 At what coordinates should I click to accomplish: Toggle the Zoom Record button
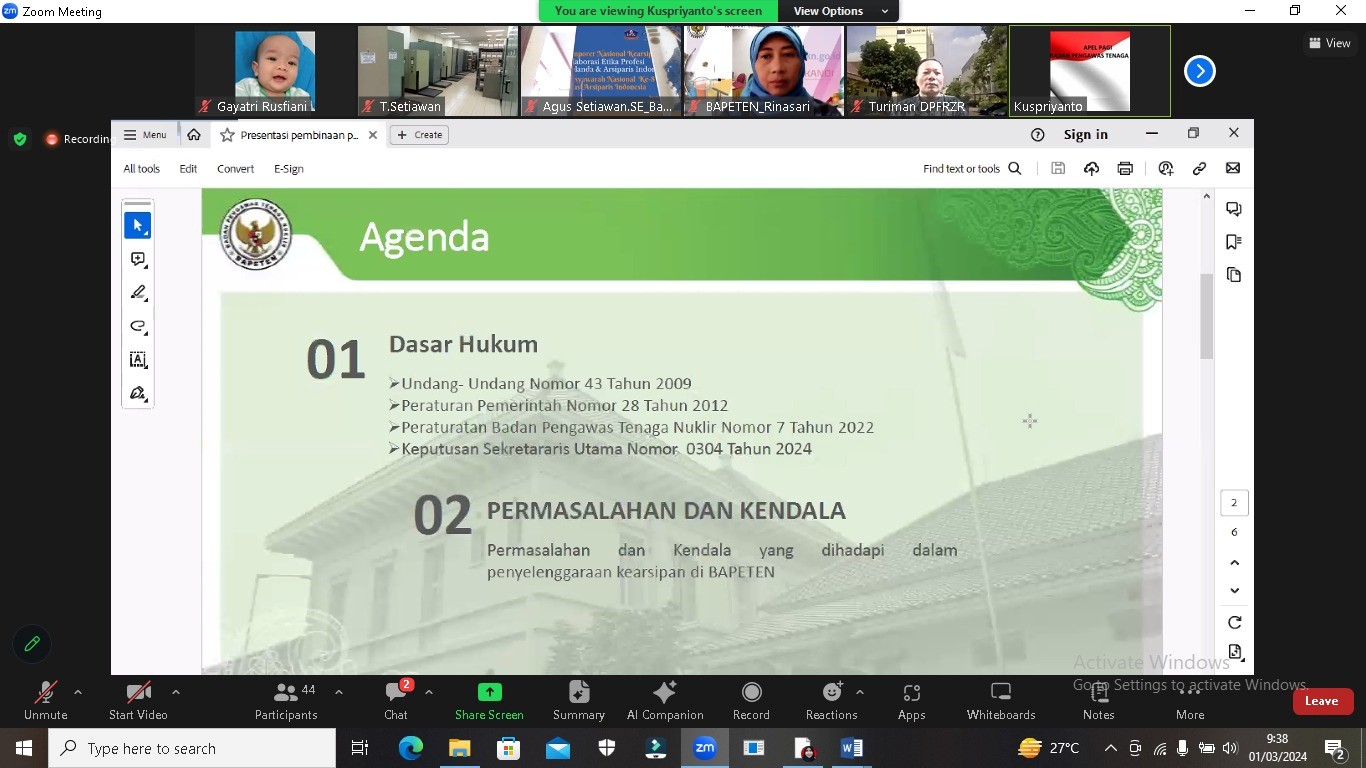click(x=751, y=701)
